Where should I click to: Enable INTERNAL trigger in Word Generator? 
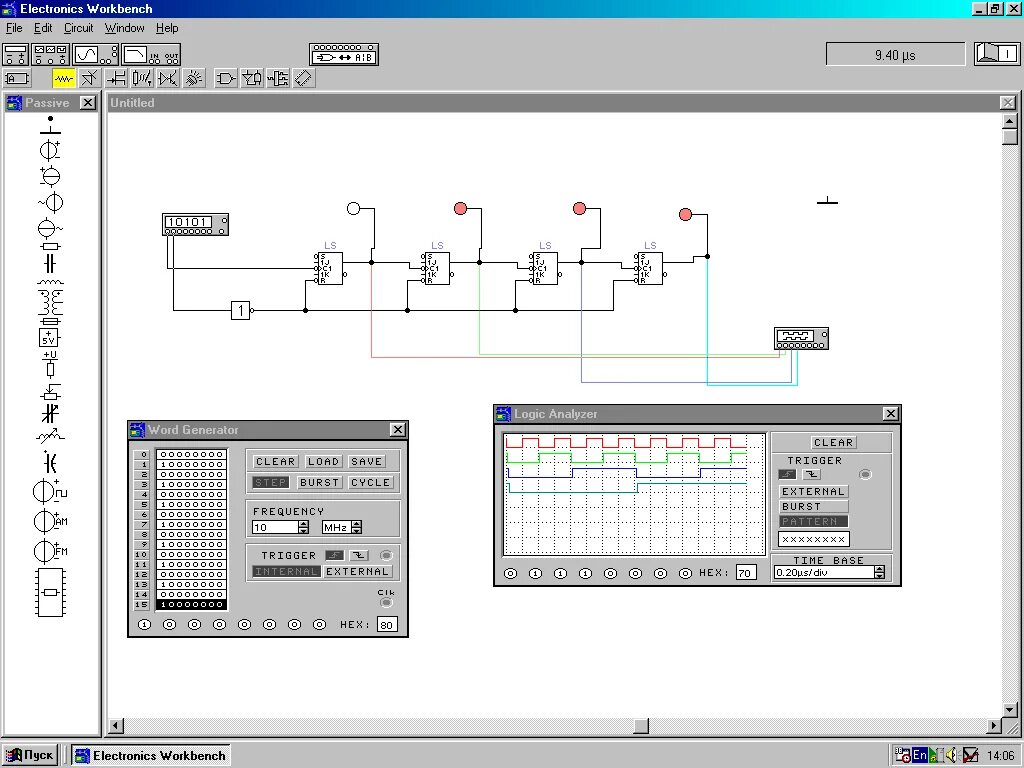[286, 571]
